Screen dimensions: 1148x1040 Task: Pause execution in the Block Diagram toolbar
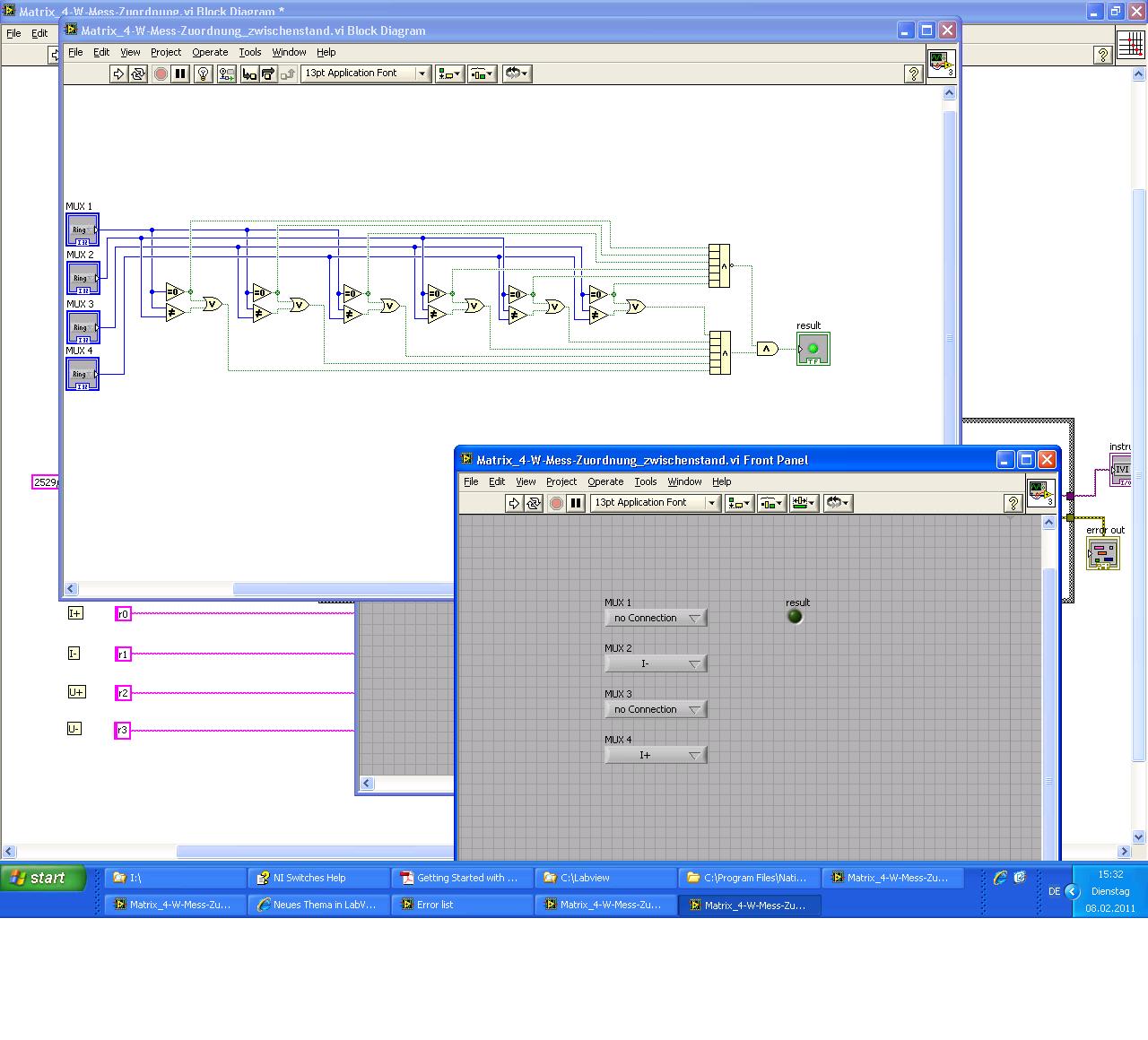click(180, 74)
